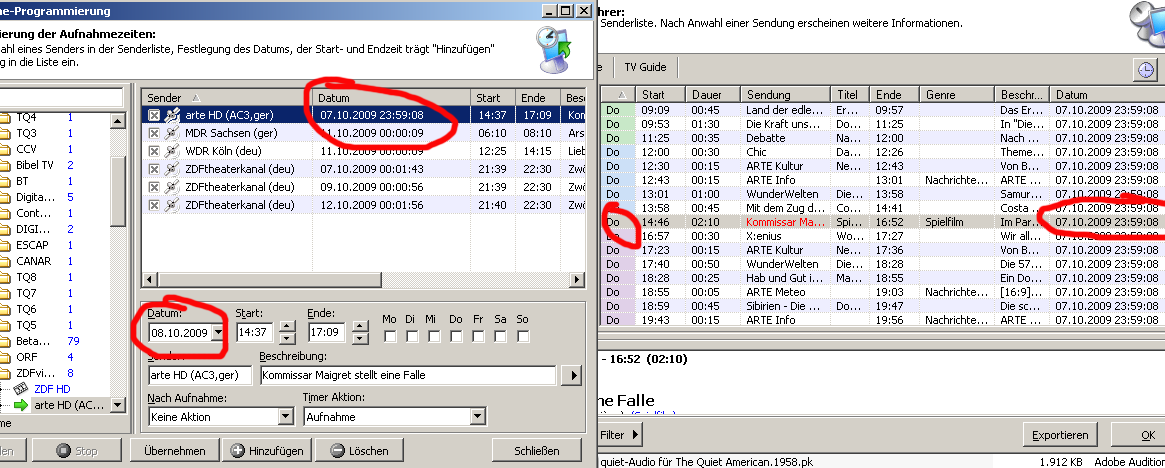Increase the Start time with up spinner

pos(287,326)
